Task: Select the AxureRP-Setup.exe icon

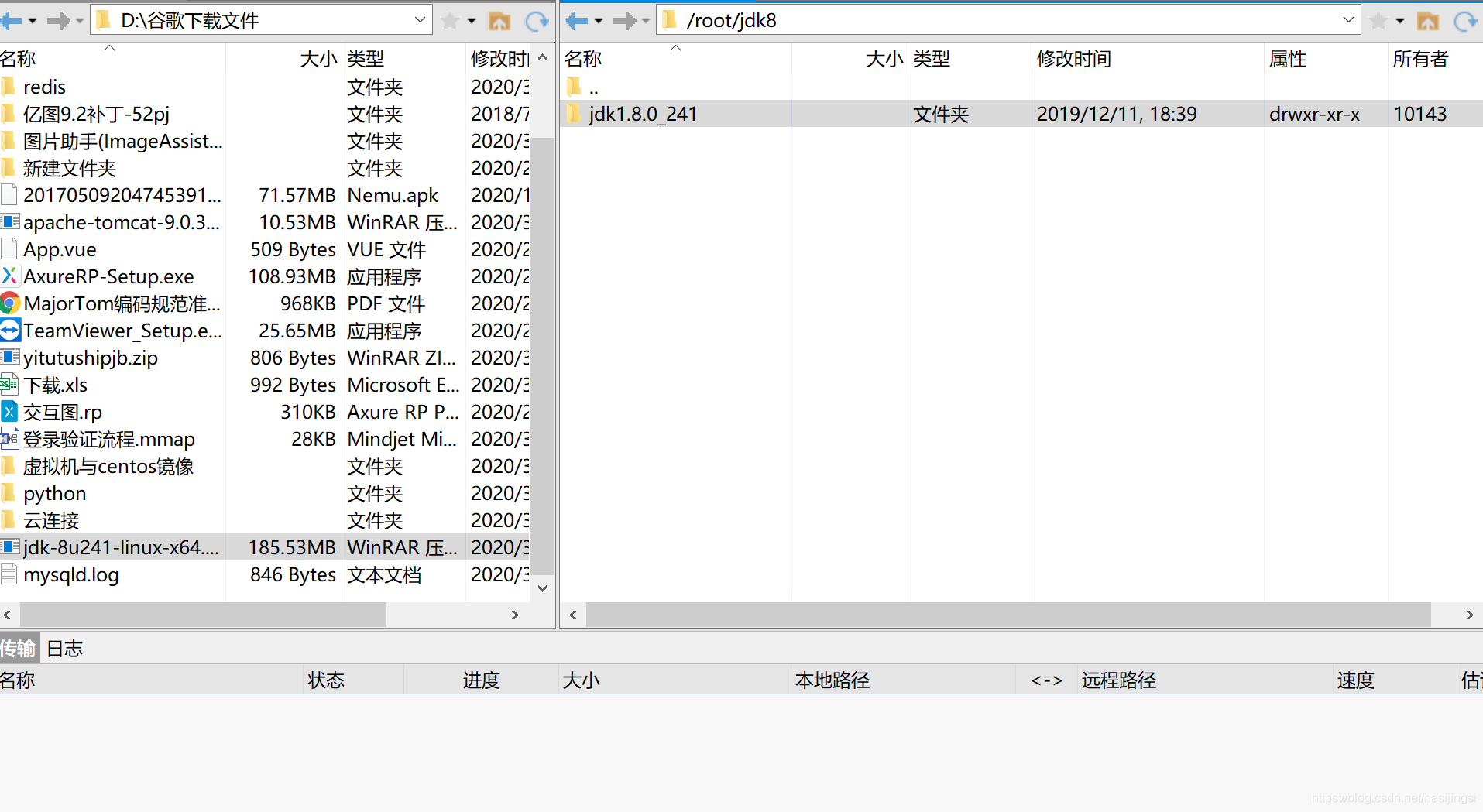Action: (9, 276)
